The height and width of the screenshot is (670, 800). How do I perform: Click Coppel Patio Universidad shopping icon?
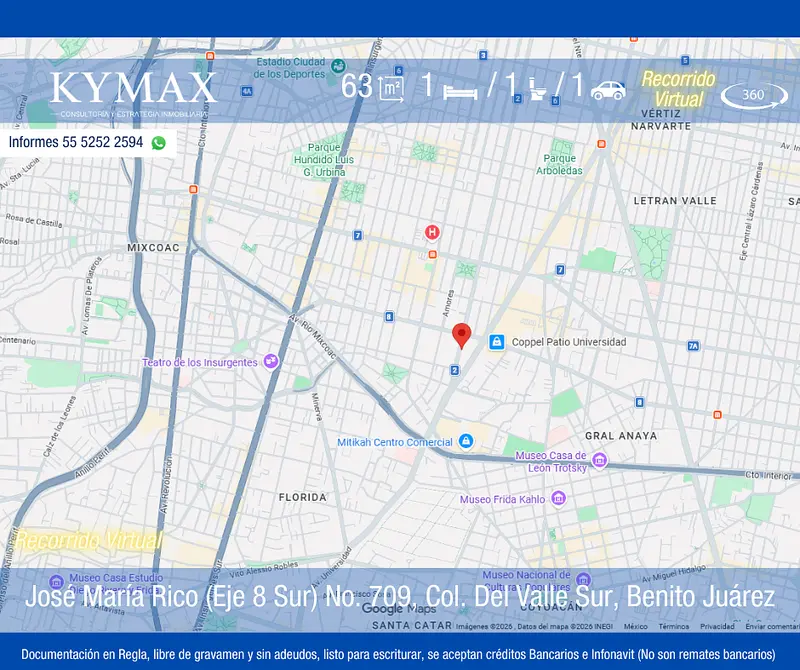click(496, 342)
